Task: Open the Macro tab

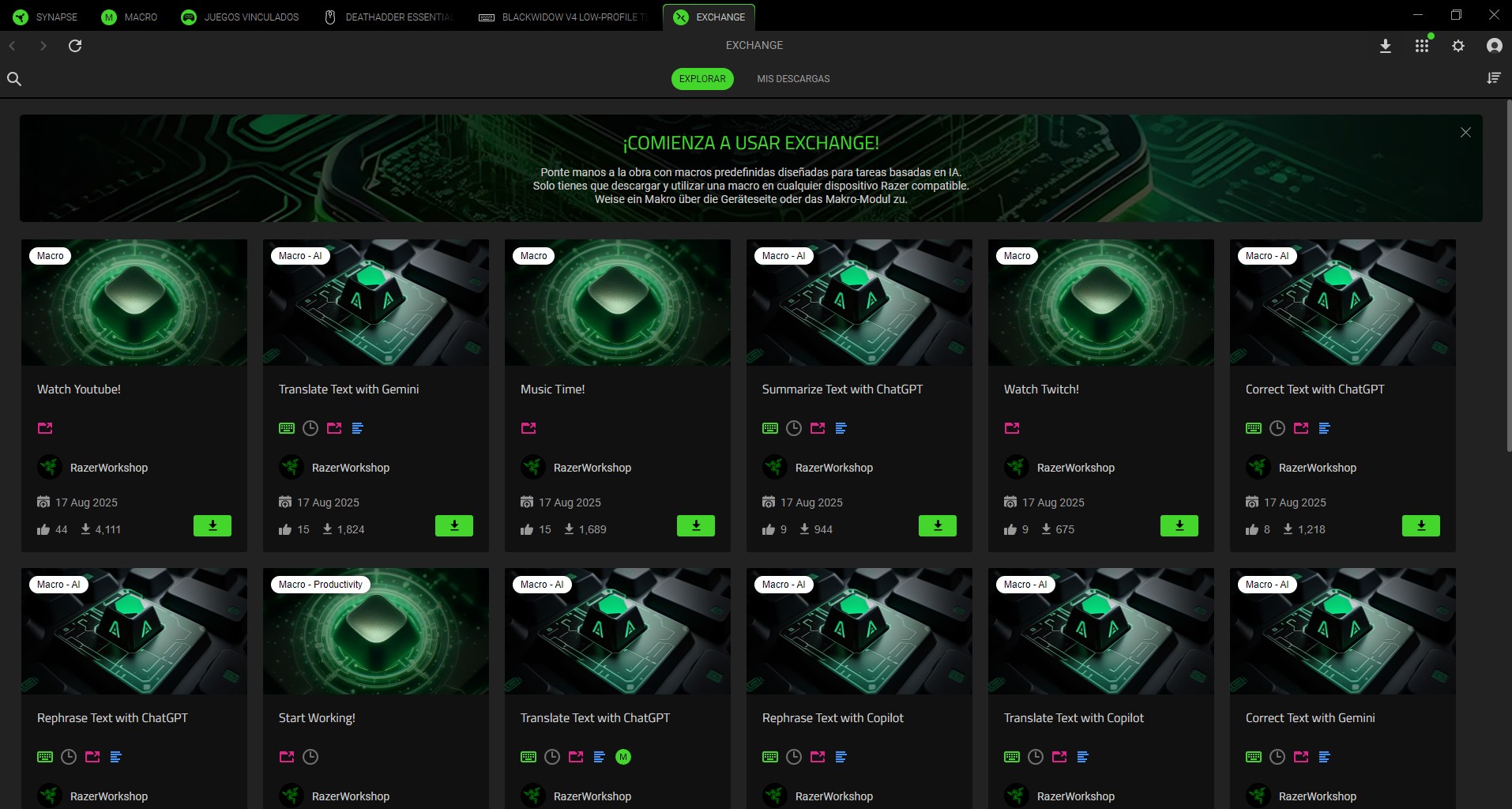Action: [130, 17]
